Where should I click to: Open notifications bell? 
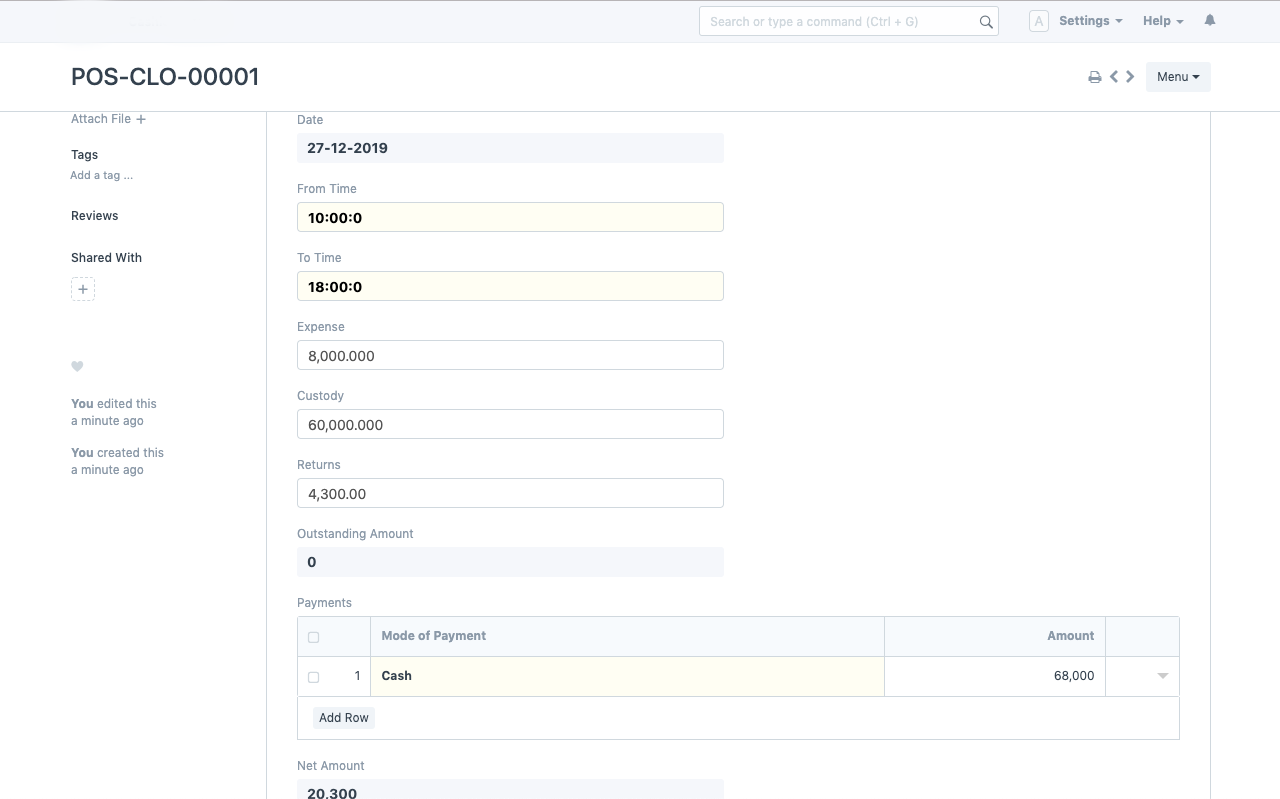pos(1209,21)
